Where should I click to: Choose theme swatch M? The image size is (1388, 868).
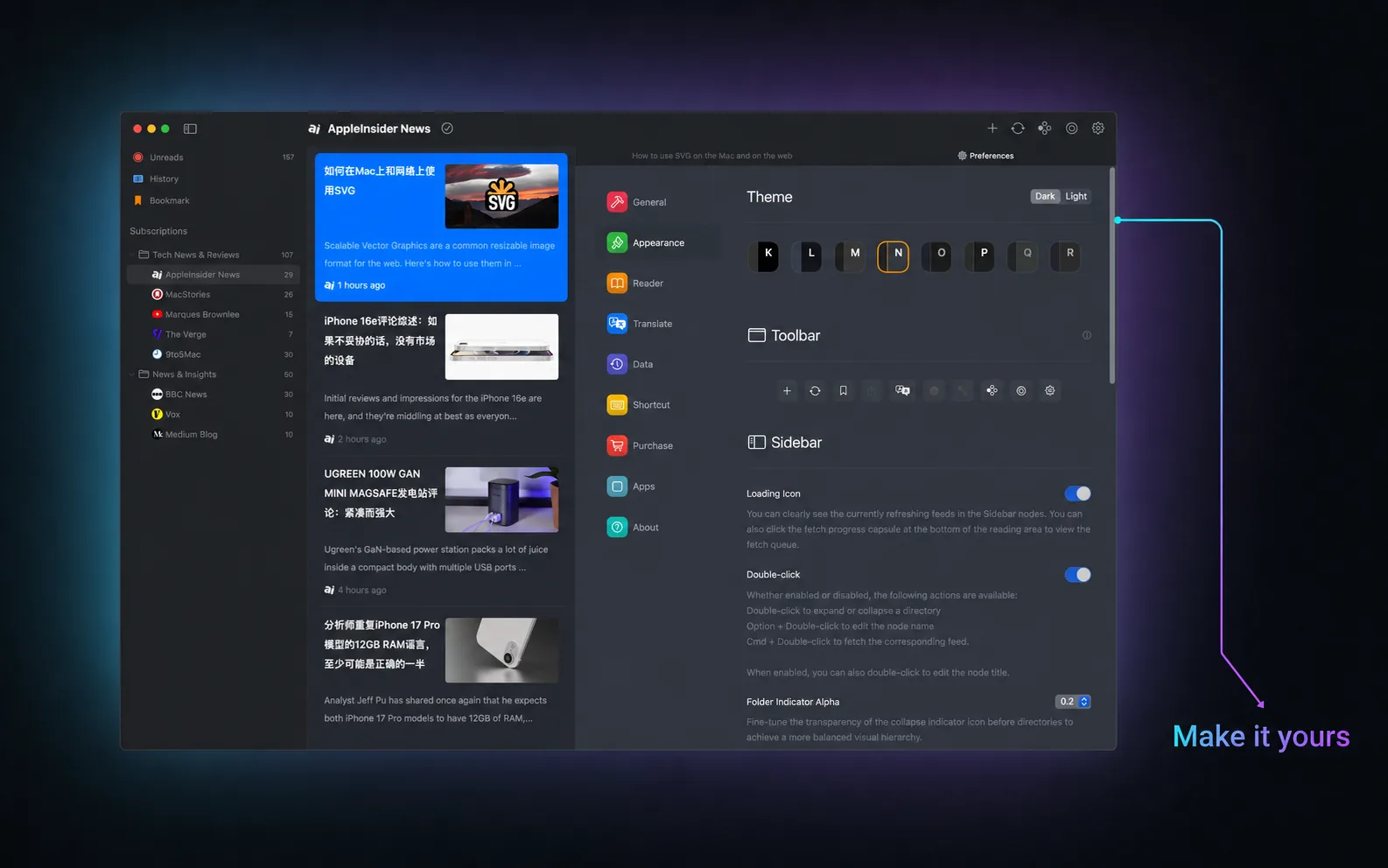850,256
